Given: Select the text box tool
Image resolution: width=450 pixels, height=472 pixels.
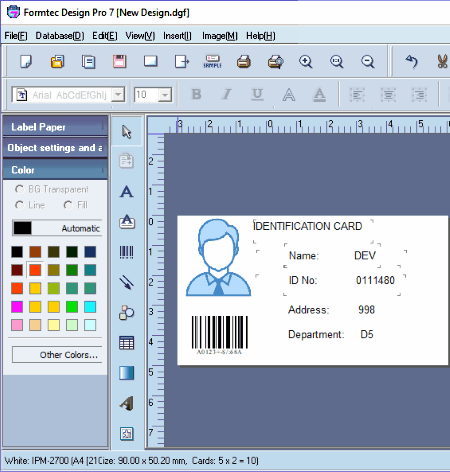Looking at the screenshot, I should 127,222.
